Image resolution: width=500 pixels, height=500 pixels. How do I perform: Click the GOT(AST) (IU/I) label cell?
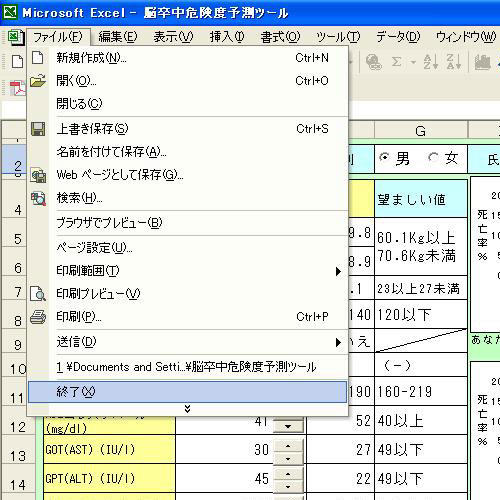point(109,449)
